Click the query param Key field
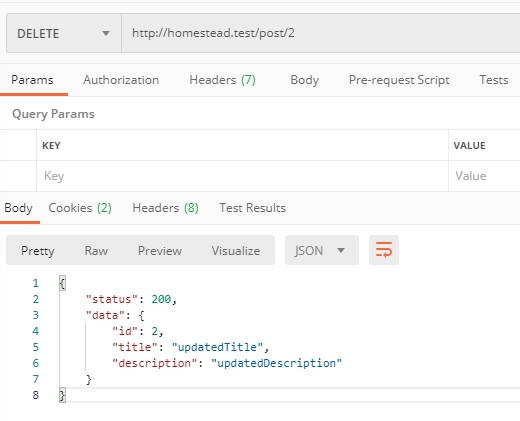Viewport: 520px width, 421px height. coord(242,176)
